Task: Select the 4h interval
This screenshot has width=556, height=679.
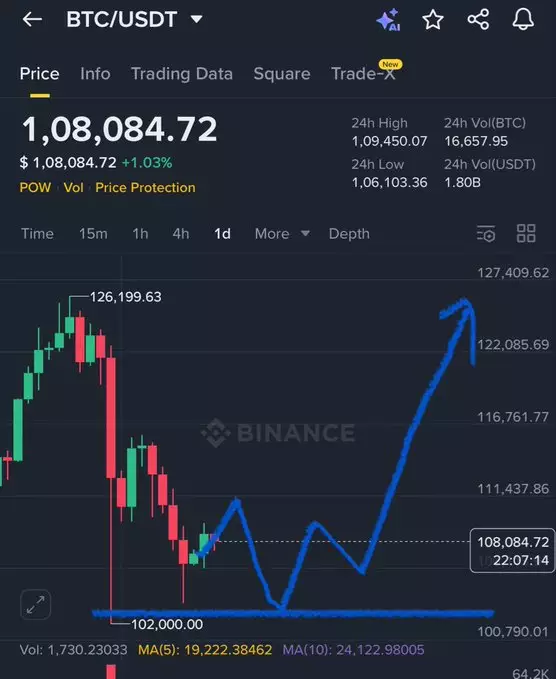Action: [181, 234]
